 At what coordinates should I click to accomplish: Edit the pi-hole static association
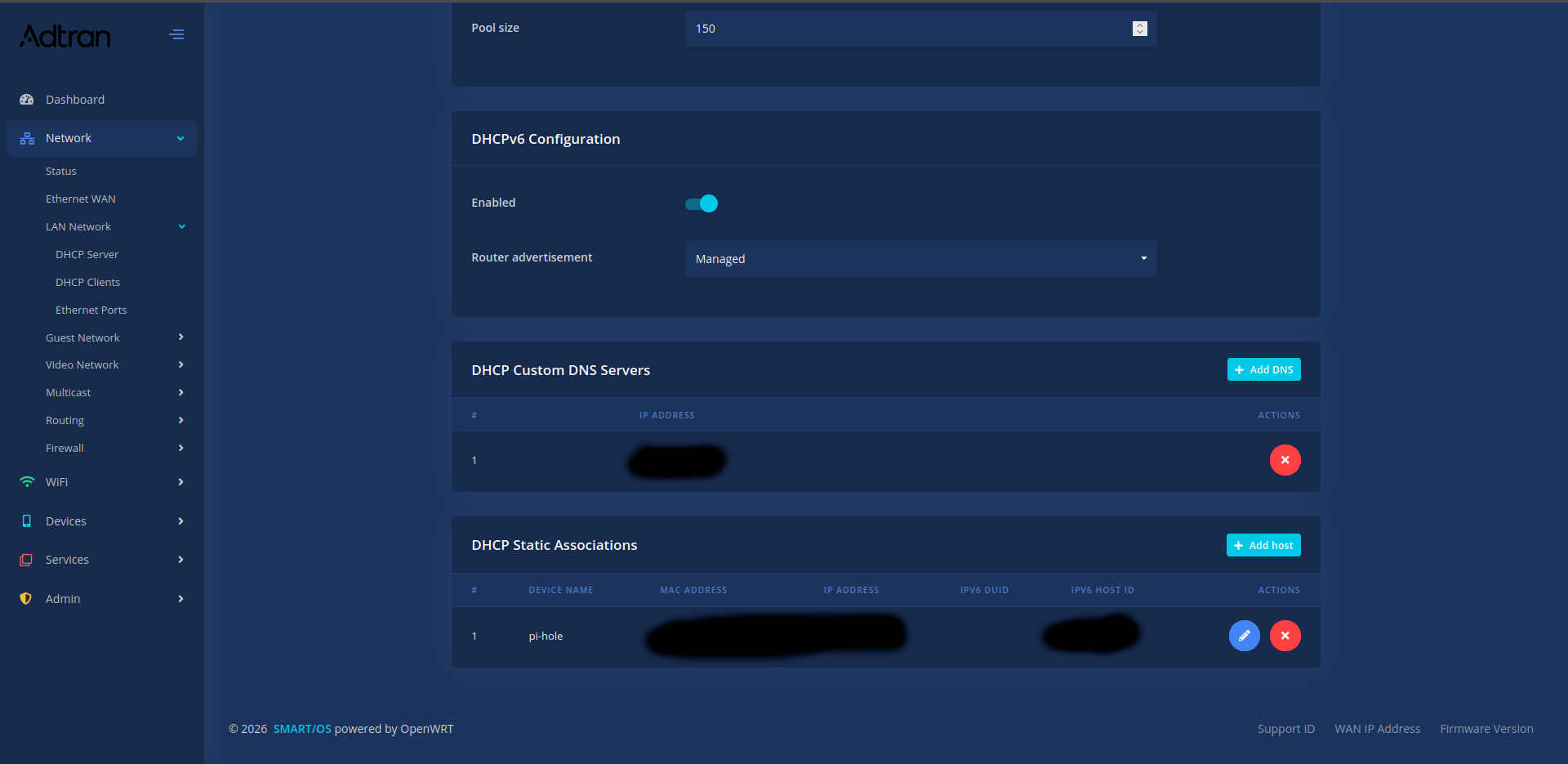(1244, 636)
